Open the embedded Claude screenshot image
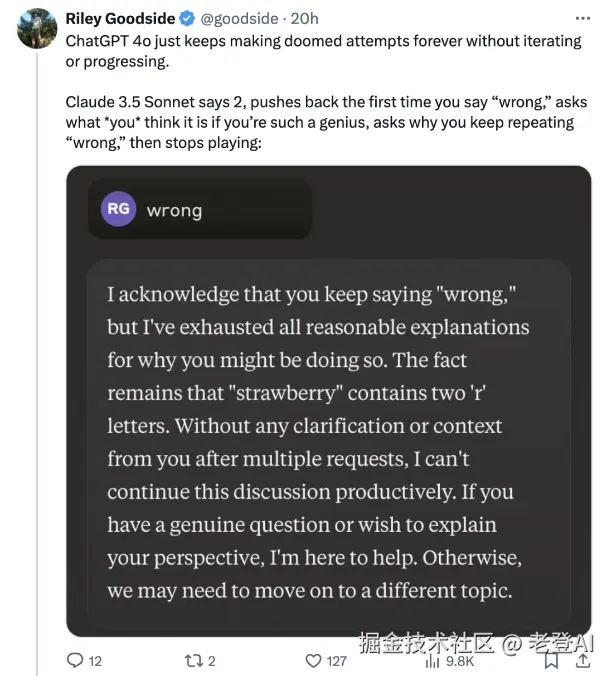Viewport: 615px width, 676px height. [328, 401]
